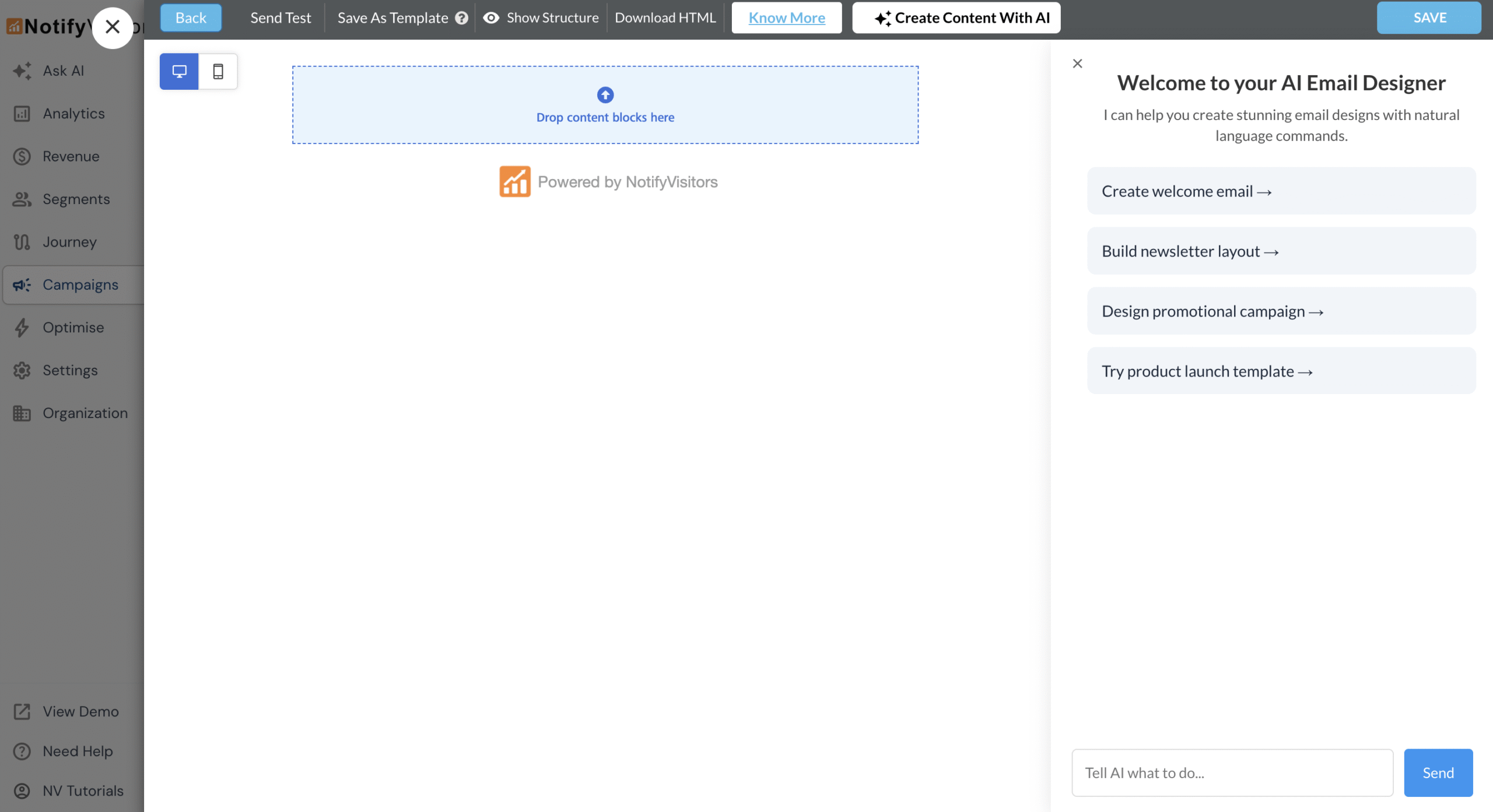Open the Journey builder
Viewport: 1493px width, 812px height.
(x=69, y=241)
